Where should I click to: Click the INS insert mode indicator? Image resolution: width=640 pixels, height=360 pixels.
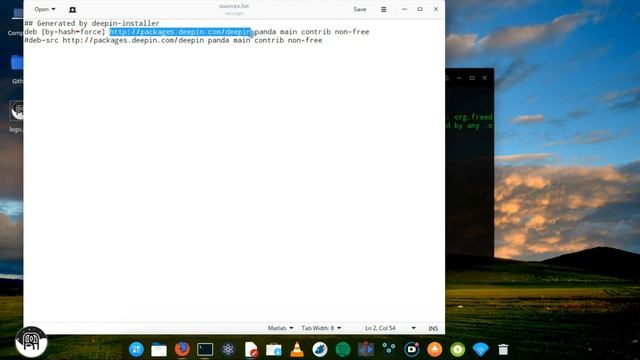[x=433, y=328]
